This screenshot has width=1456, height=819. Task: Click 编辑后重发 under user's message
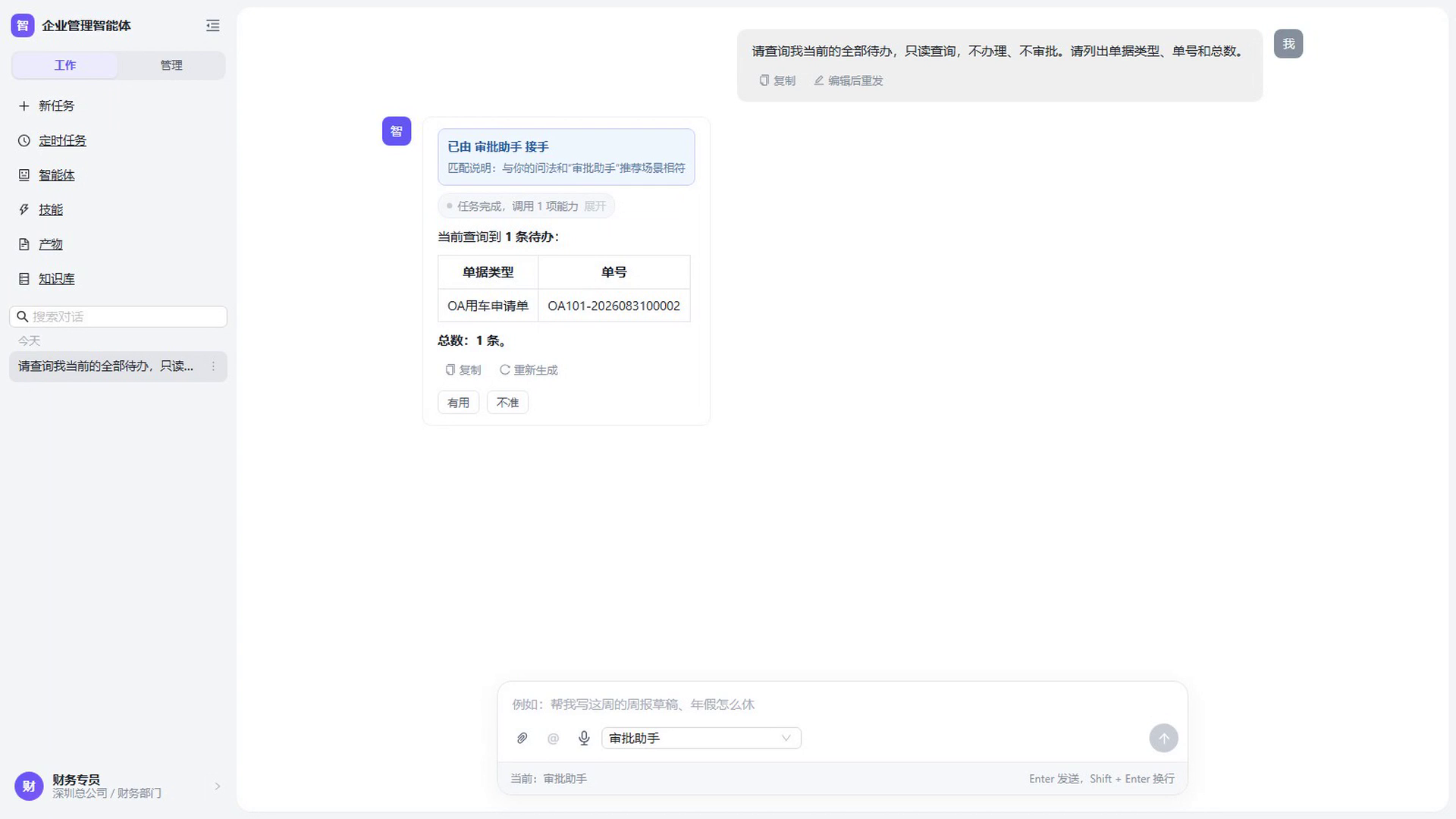[849, 80]
